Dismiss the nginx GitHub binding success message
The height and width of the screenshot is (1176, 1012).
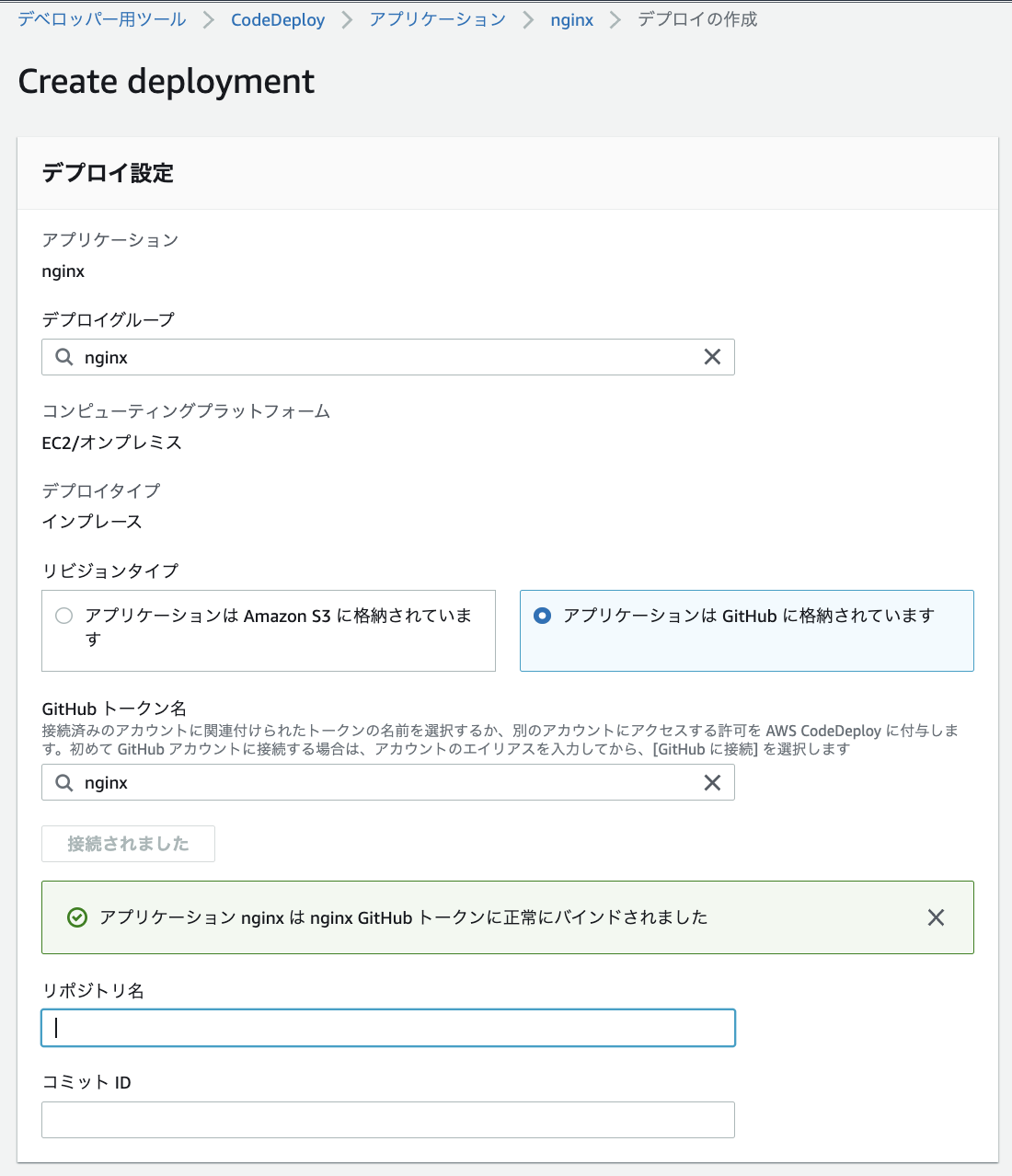936,917
